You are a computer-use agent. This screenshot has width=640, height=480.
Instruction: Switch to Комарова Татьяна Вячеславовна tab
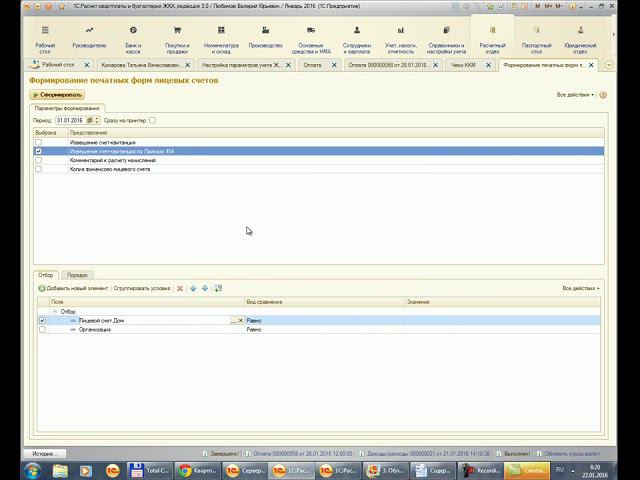[x=140, y=65]
